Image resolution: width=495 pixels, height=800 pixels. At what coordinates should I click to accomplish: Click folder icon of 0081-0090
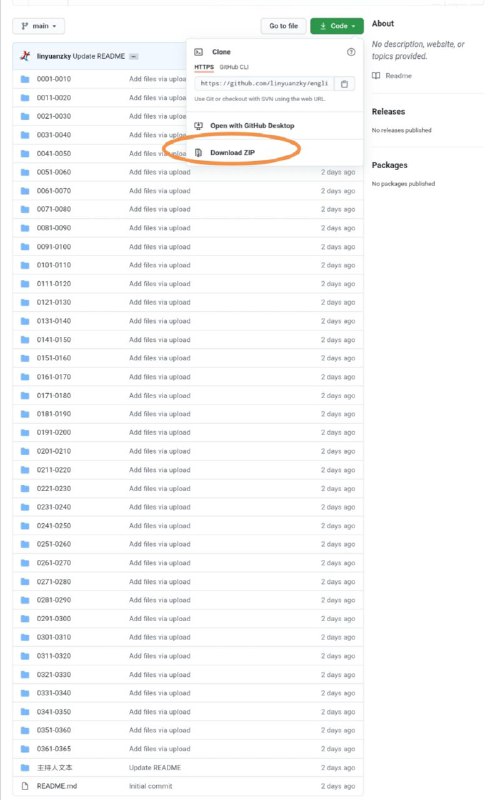coord(24,228)
